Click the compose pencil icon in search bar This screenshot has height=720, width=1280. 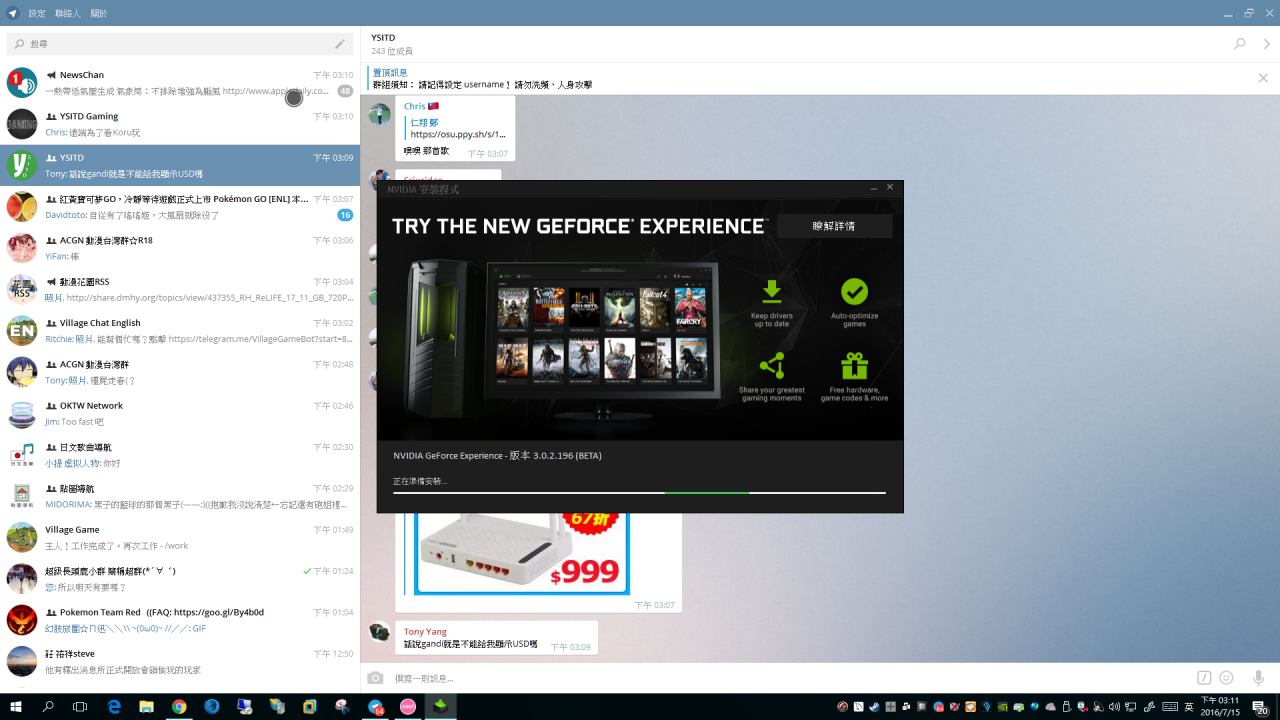tap(340, 44)
